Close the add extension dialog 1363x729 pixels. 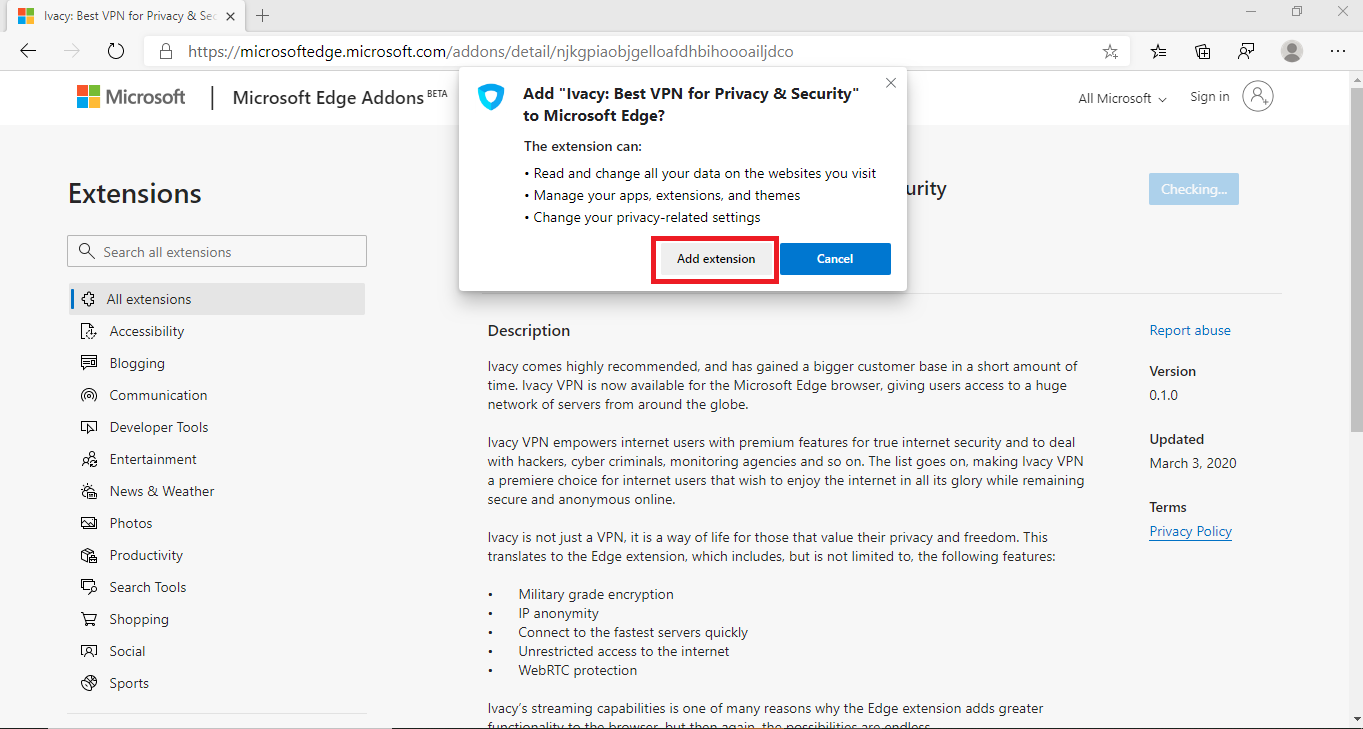(891, 83)
